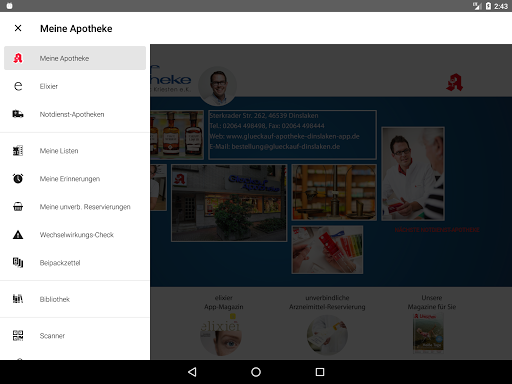Tap Android recent apps button

point(320,372)
